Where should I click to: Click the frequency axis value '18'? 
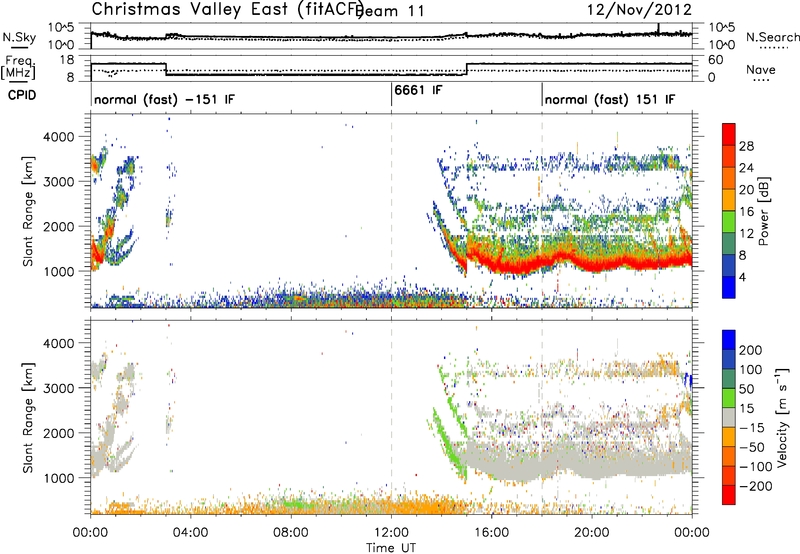coord(67,60)
